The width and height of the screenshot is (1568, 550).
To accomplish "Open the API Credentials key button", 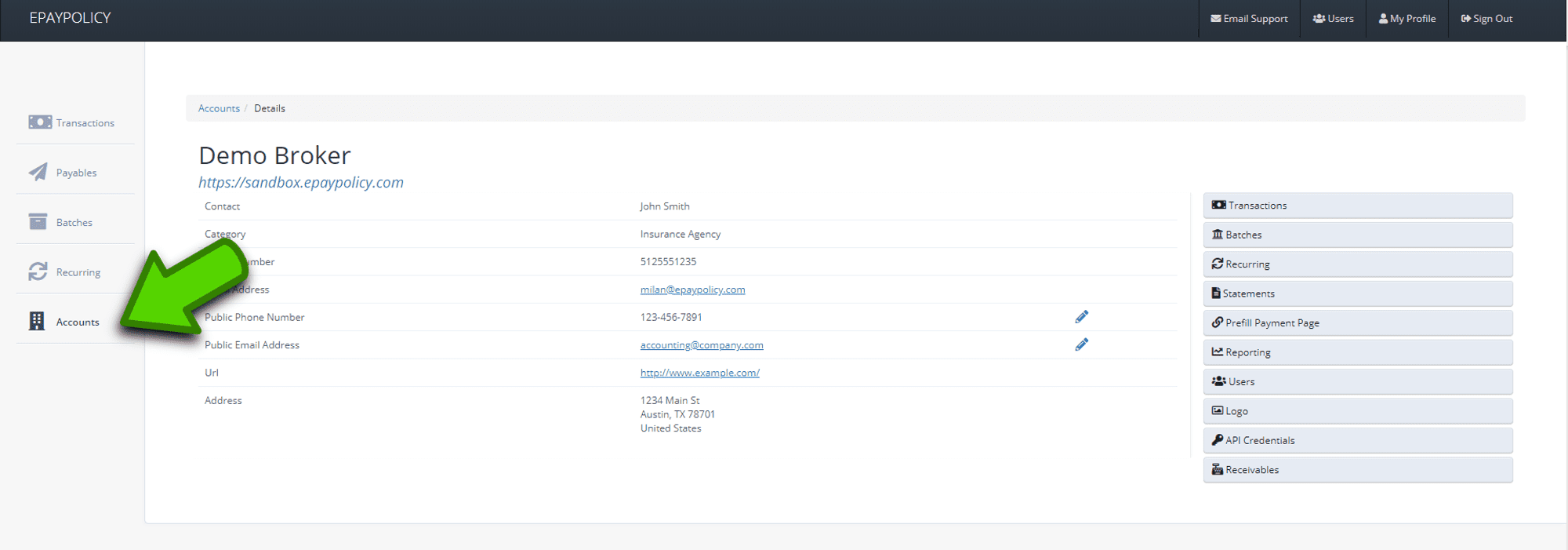I will point(1358,440).
